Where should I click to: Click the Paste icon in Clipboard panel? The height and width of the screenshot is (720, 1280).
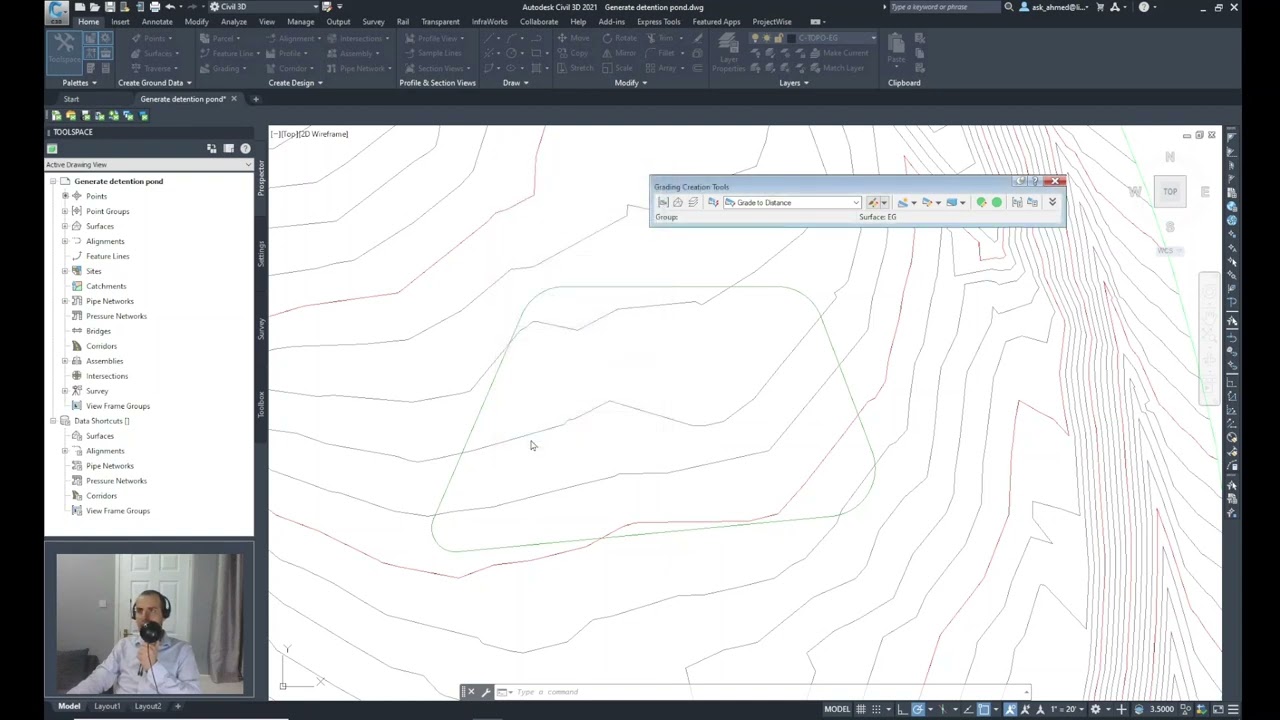tap(896, 48)
